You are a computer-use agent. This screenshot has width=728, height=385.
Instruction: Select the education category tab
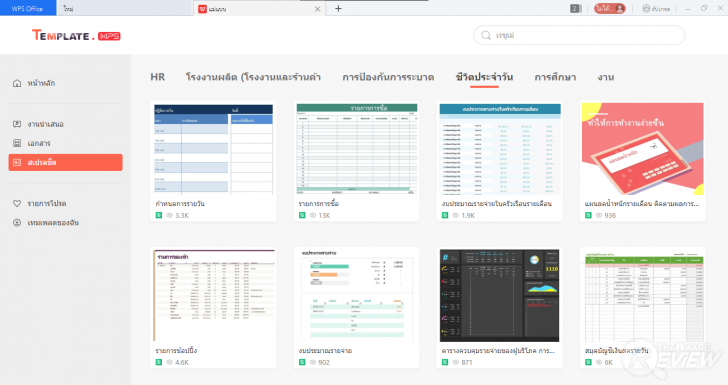tap(555, 77)
